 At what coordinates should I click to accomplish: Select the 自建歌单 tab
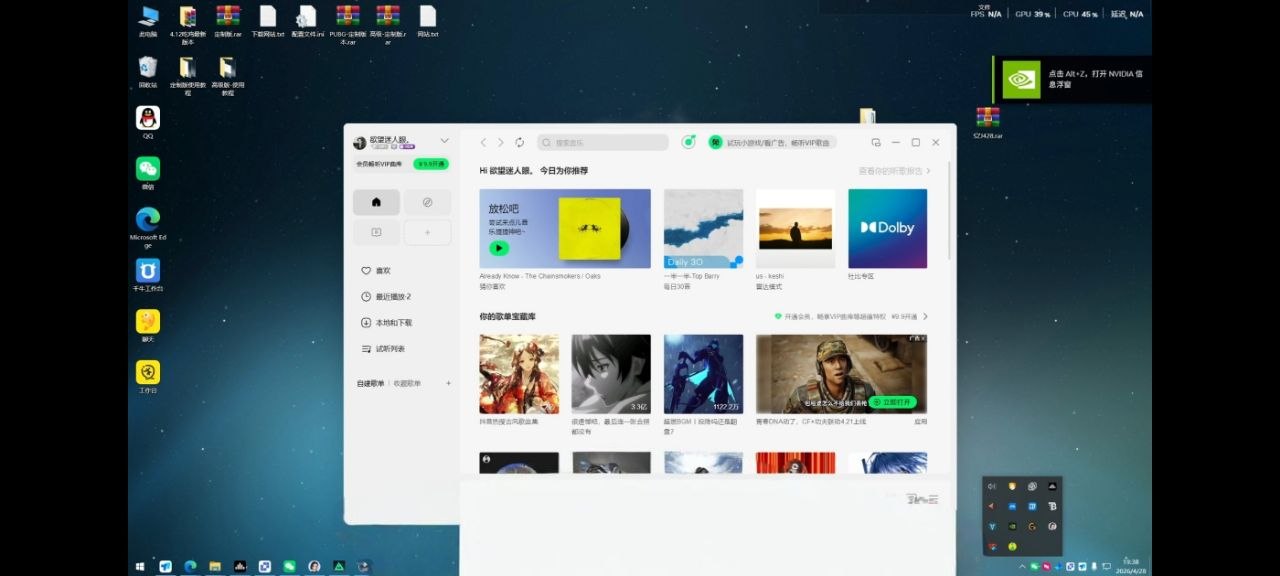[x=370, y=384]
